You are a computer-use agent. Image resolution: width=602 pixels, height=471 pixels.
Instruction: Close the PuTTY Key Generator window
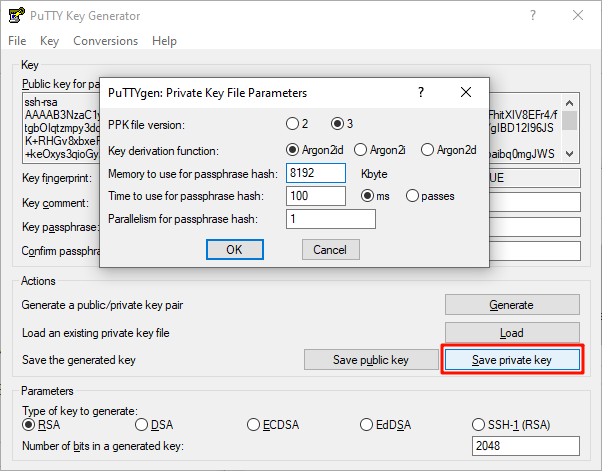(x=578, y=15)
